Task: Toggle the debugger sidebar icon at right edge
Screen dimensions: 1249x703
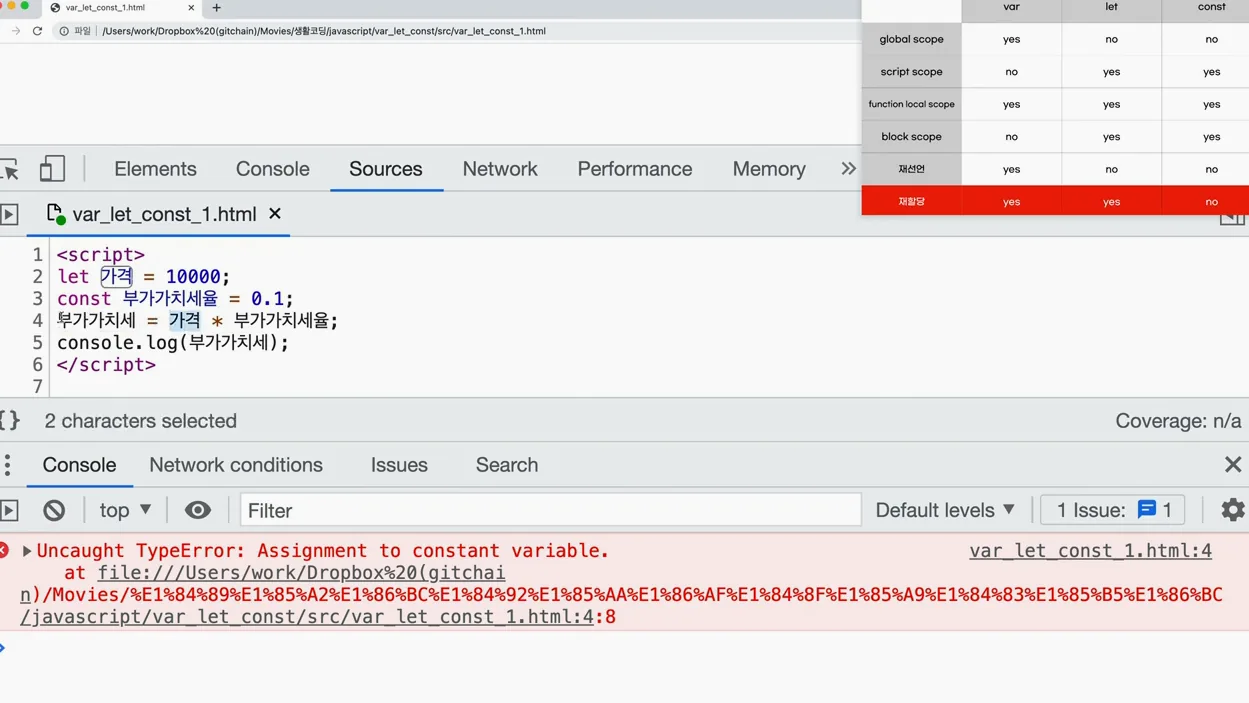Action: tap(1232, 219)
